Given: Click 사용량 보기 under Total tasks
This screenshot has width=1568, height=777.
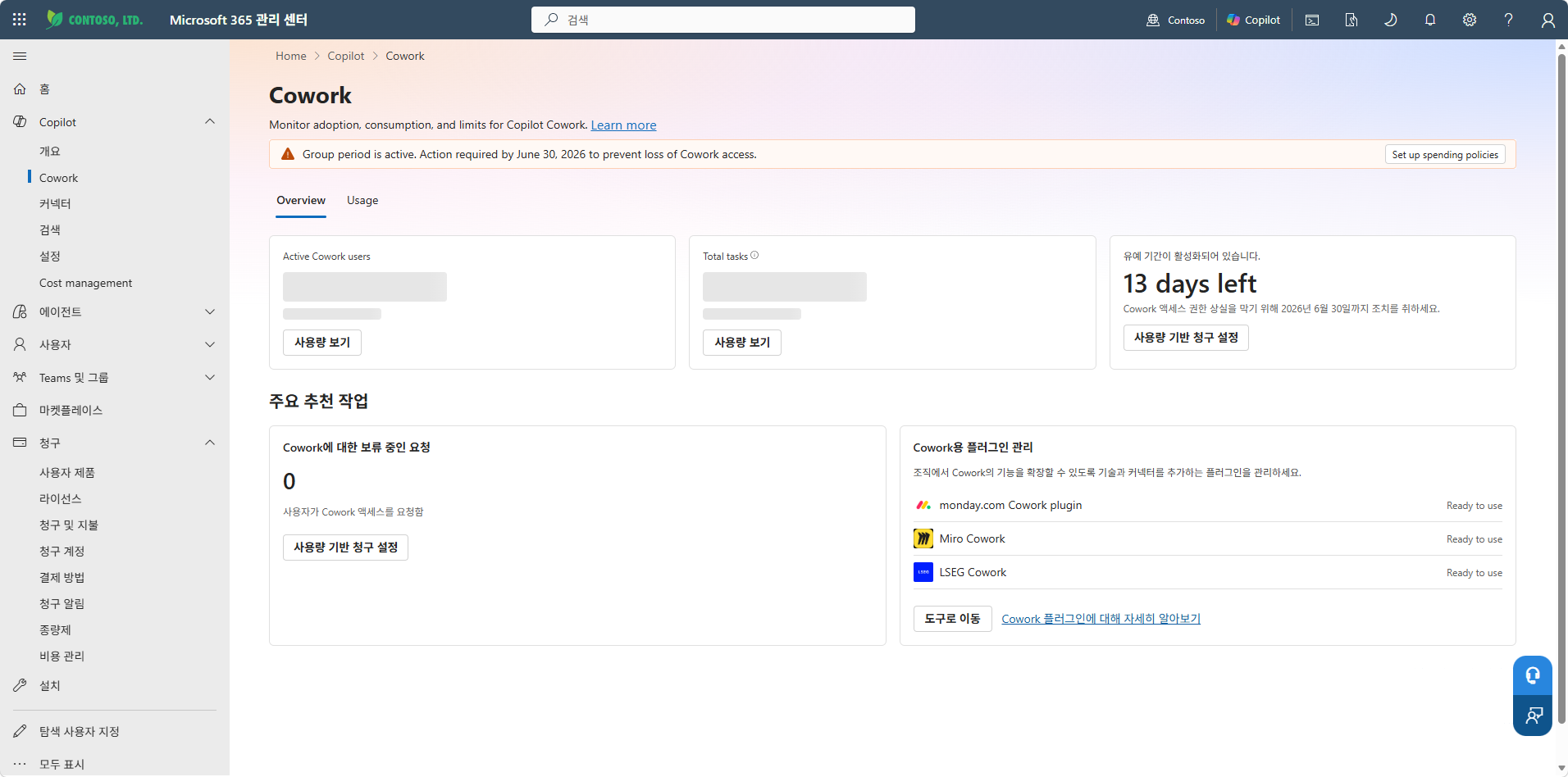Looking at the screenshot, I should (742, 343).
